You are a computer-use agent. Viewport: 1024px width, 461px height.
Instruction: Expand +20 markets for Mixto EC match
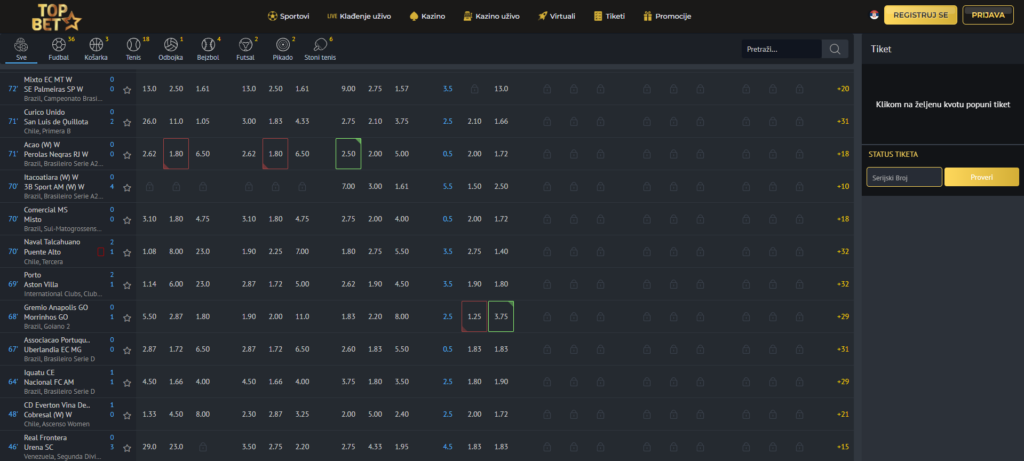(x=842, y=89)
